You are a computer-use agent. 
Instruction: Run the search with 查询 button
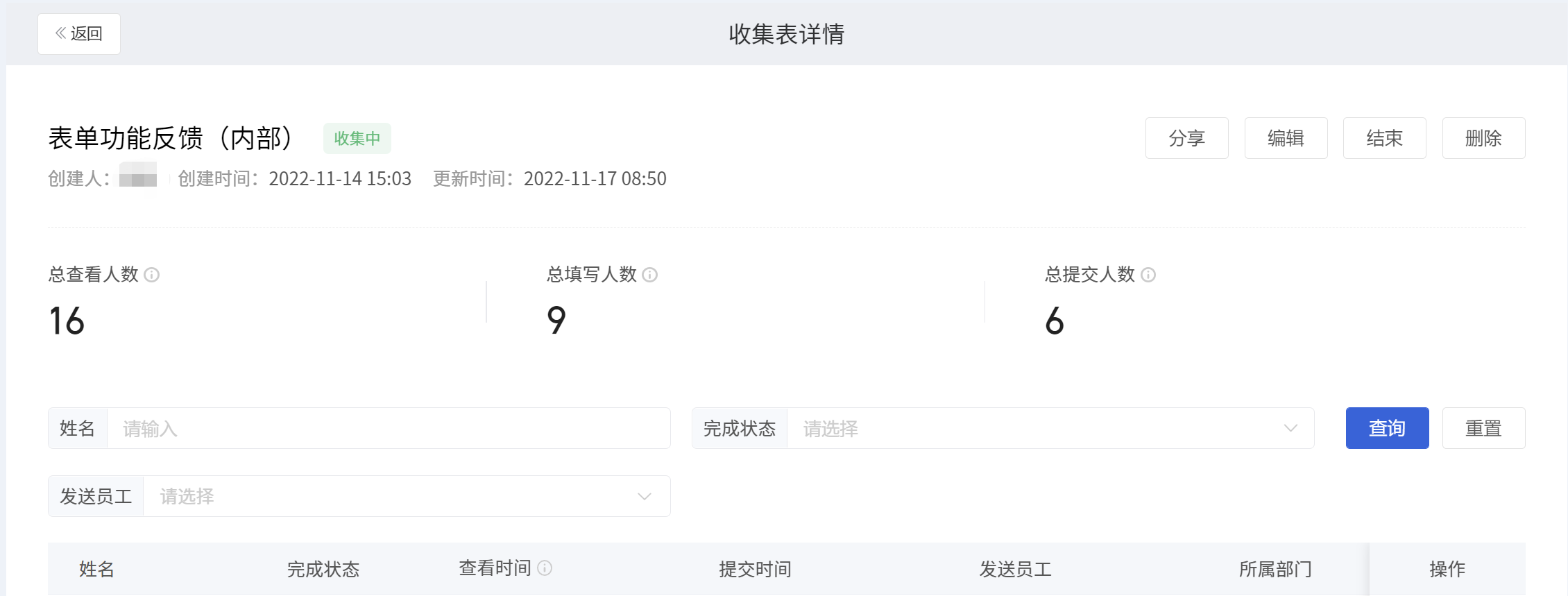pos(1388,428)
